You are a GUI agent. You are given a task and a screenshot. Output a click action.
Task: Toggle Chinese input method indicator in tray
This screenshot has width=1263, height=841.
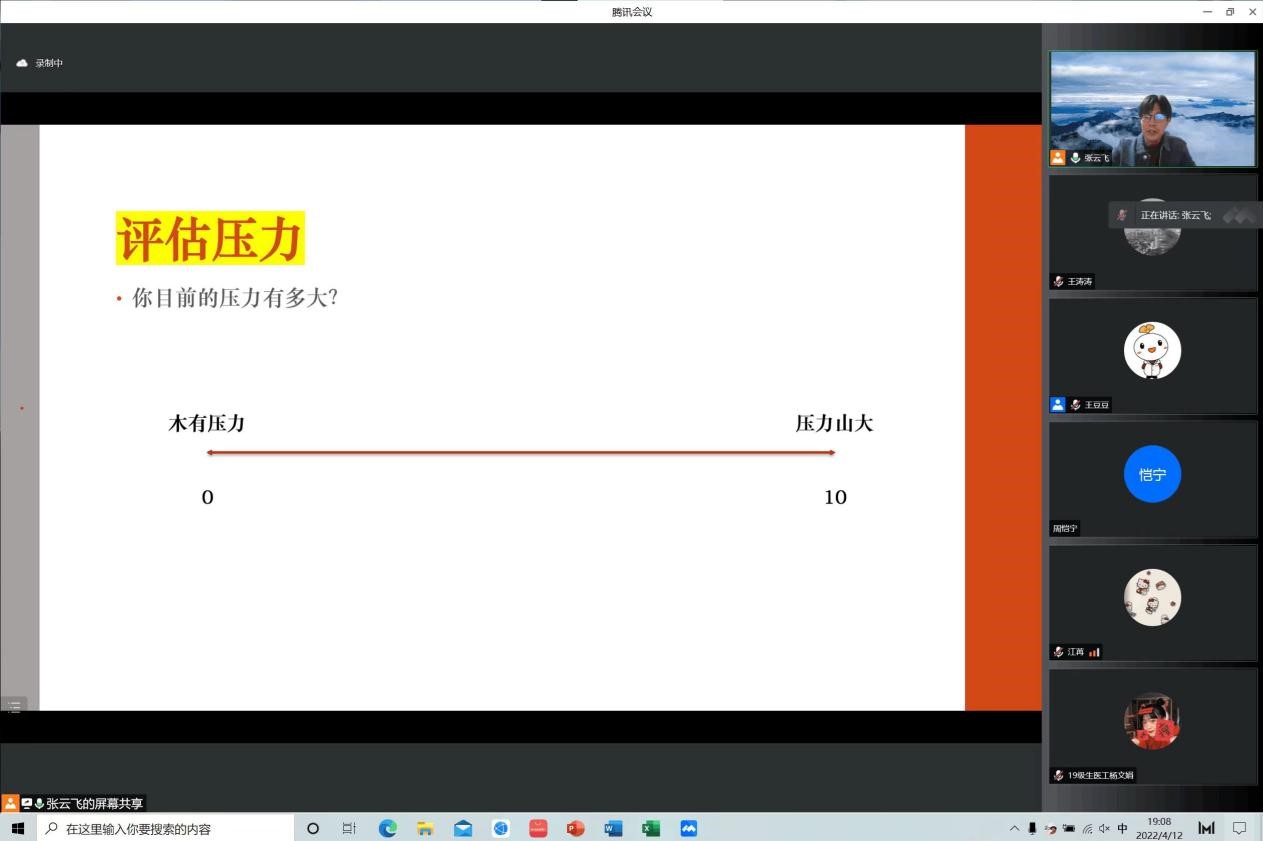[x=1122, y=828]
